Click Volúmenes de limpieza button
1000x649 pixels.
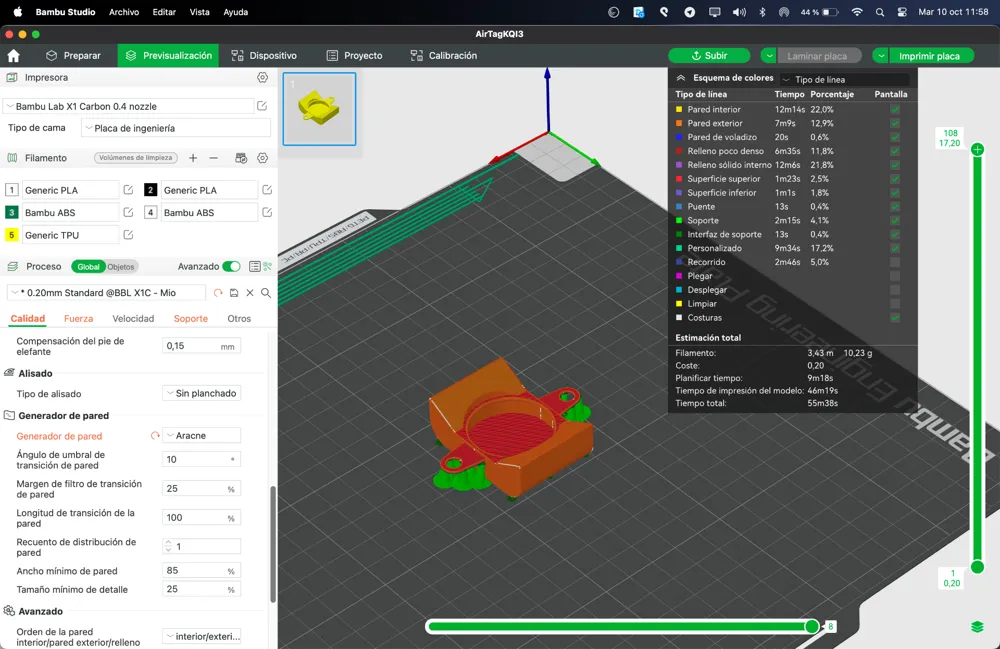135,157
